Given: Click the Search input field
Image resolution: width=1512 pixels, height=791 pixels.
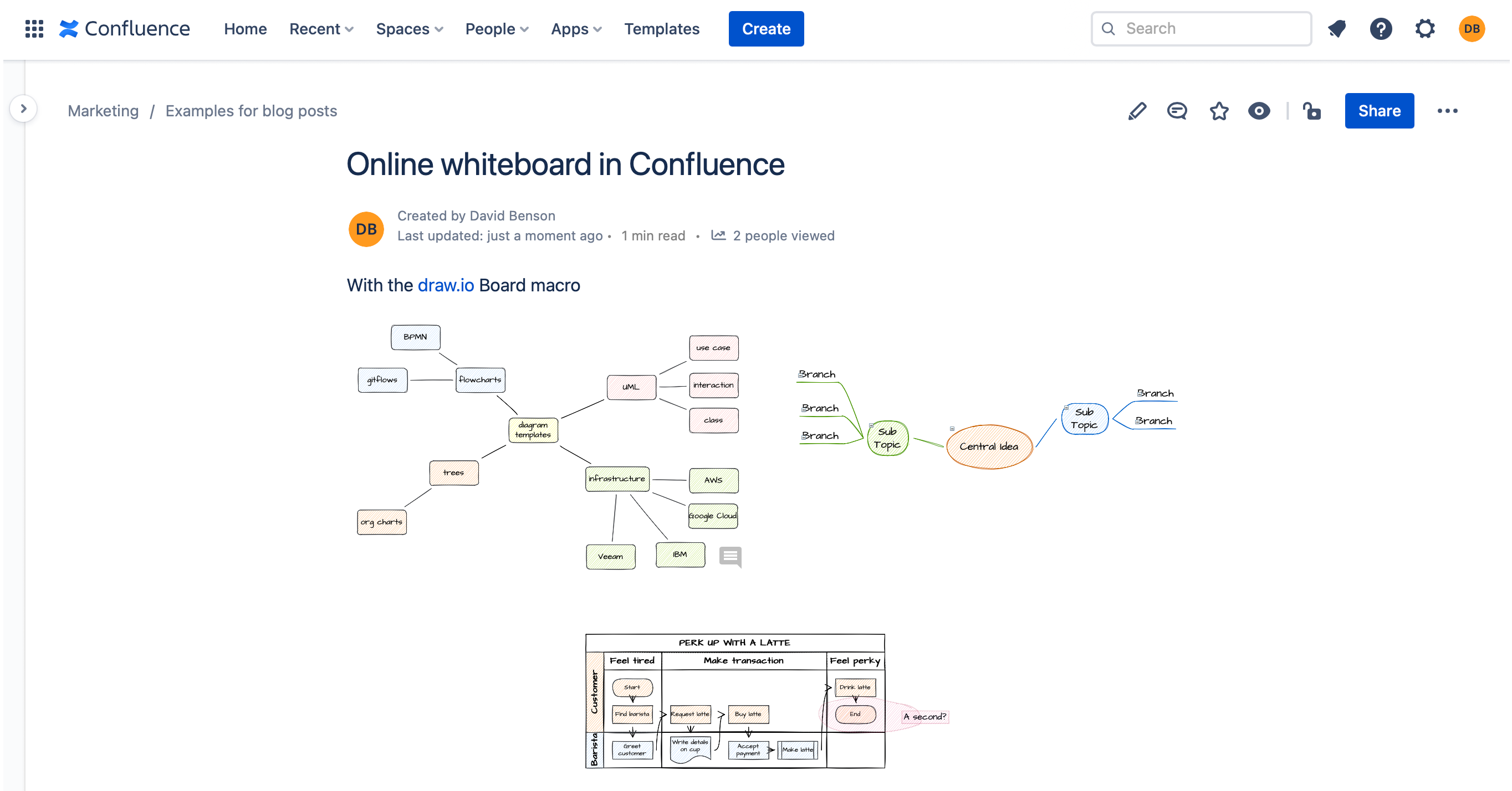Looking at the screenshot, I should (x=1201, y=28).
